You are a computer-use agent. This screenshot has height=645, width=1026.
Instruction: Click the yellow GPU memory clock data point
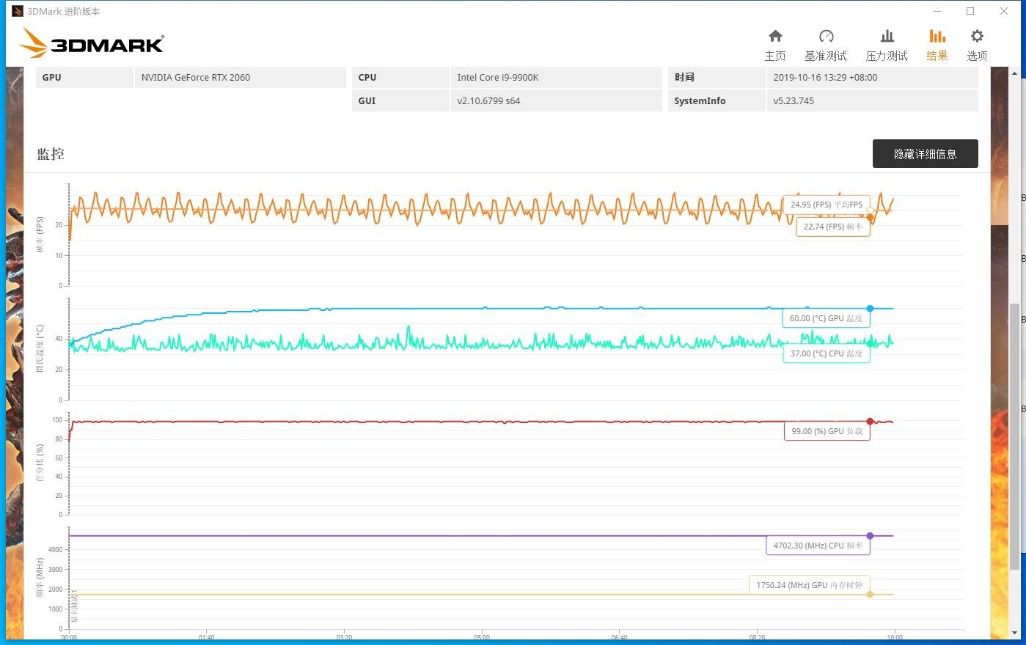click(x=870, y=594)
